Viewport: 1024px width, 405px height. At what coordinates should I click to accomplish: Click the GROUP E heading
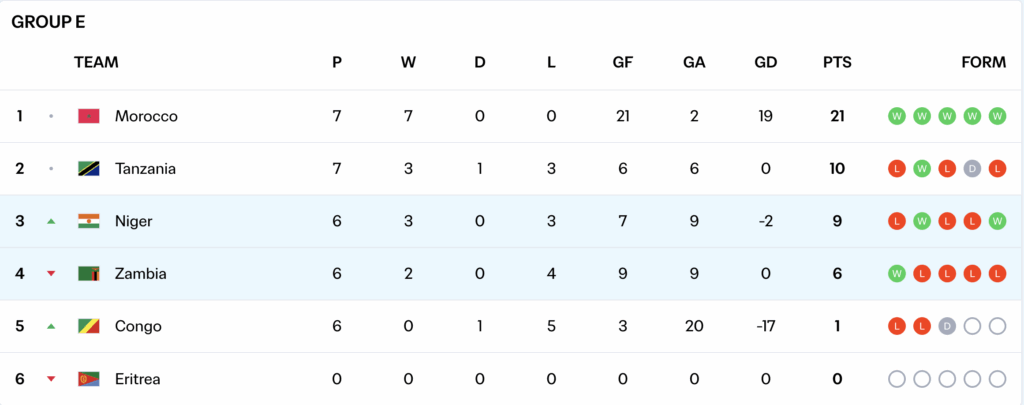tap(48, 21)
